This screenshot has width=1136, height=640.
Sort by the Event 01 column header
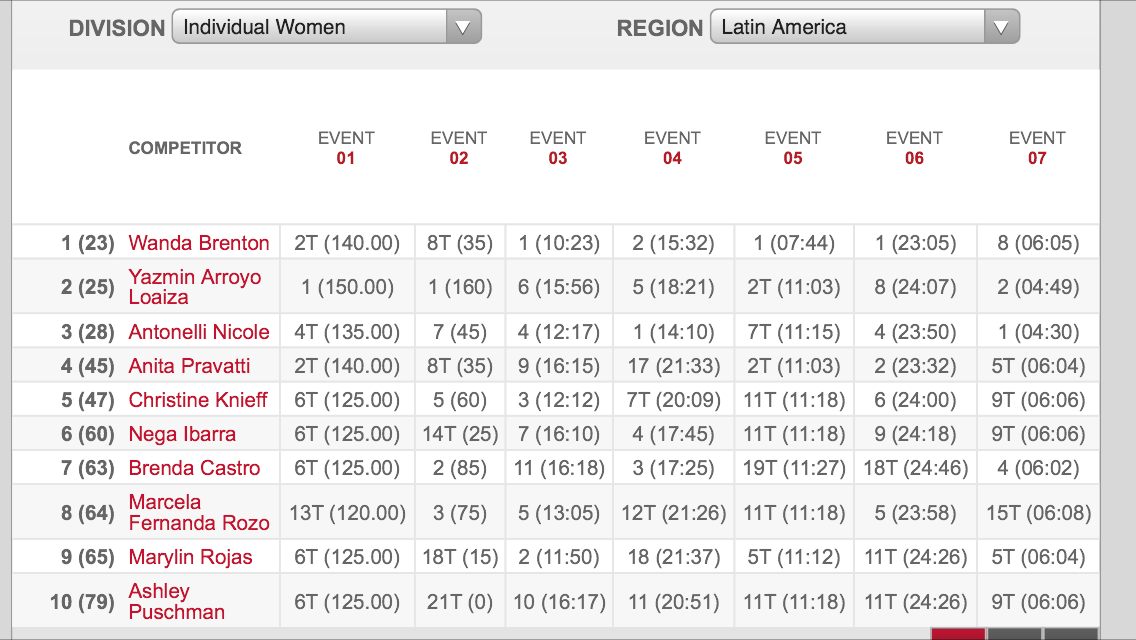(346, 148)
